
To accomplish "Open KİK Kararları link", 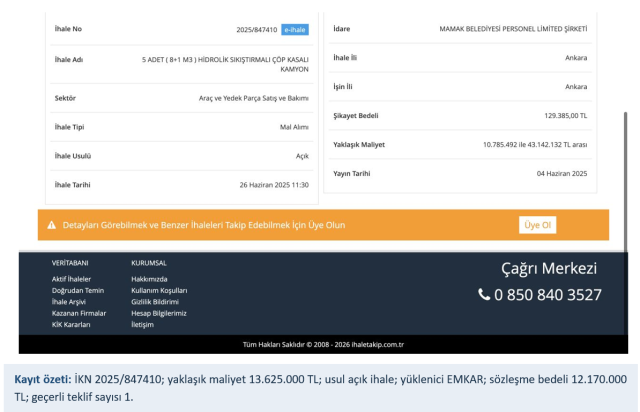I will tap(71, 325).
